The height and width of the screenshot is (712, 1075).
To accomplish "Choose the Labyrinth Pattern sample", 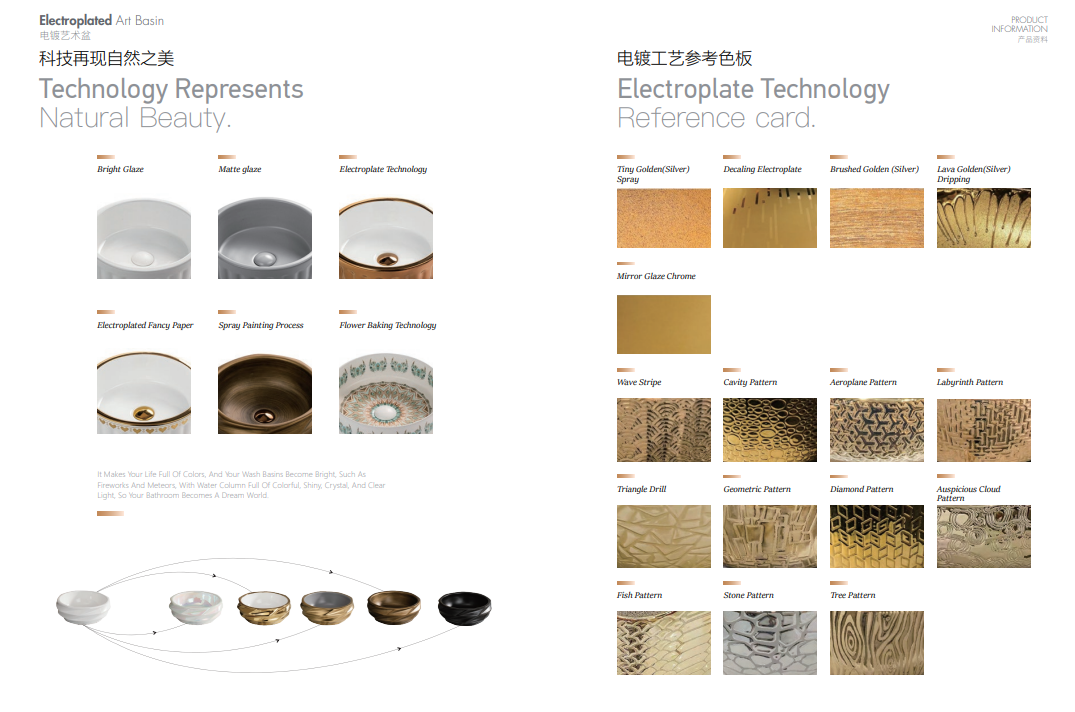I will pos(984,430).
